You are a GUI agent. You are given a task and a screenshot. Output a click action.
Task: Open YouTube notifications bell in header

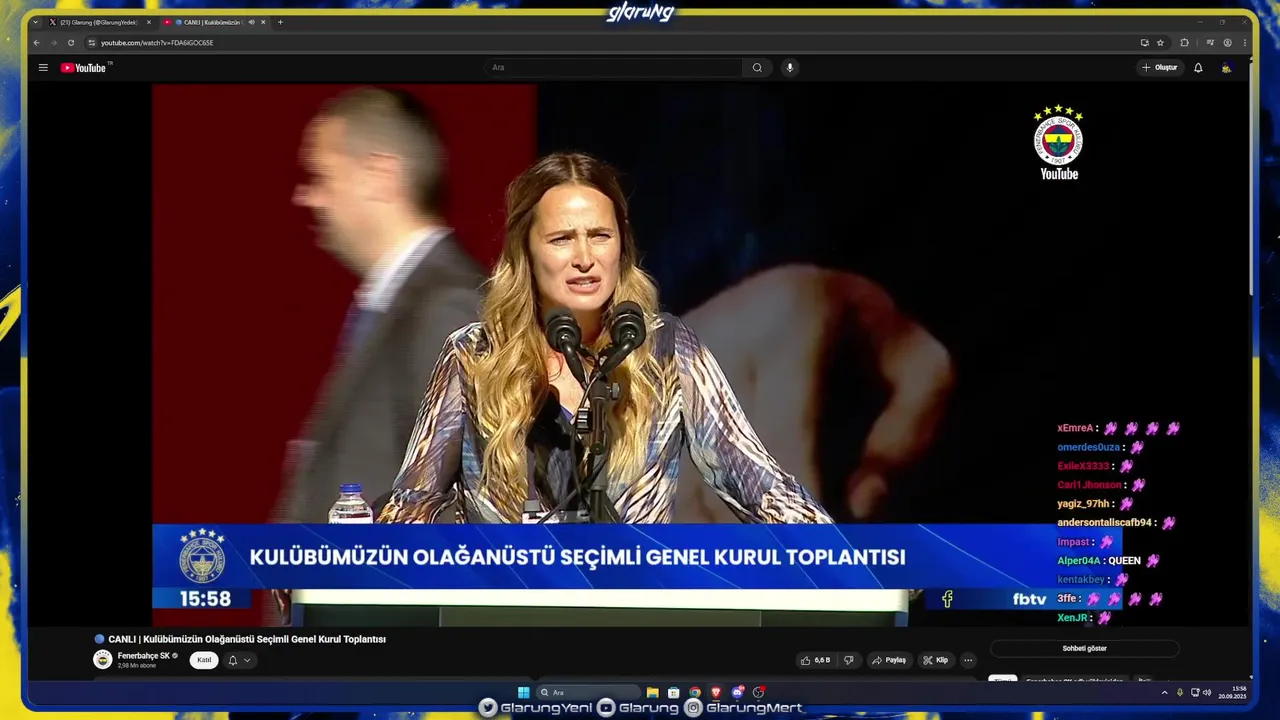(1198, 68)
